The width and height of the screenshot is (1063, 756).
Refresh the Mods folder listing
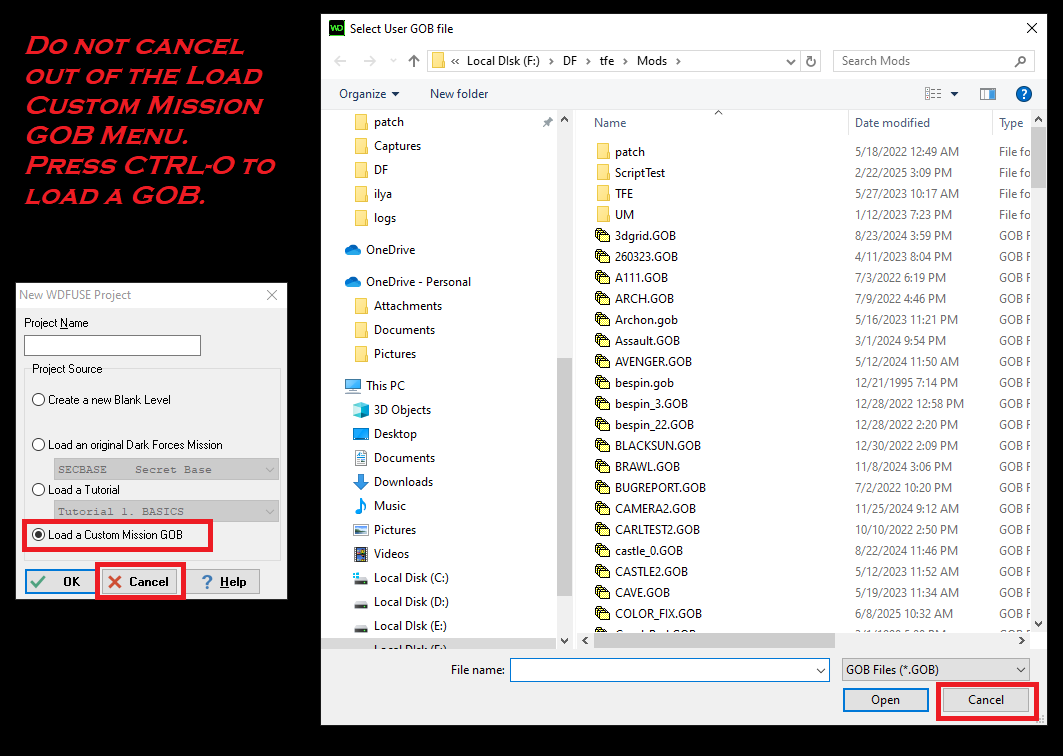(x=811, y=61)
